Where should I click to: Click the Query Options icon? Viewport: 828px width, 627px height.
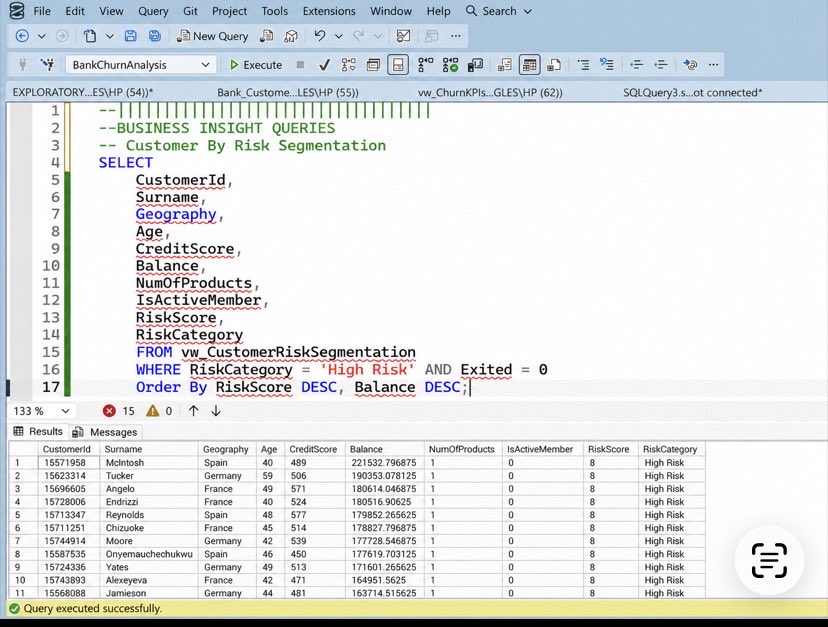point(373,65)
